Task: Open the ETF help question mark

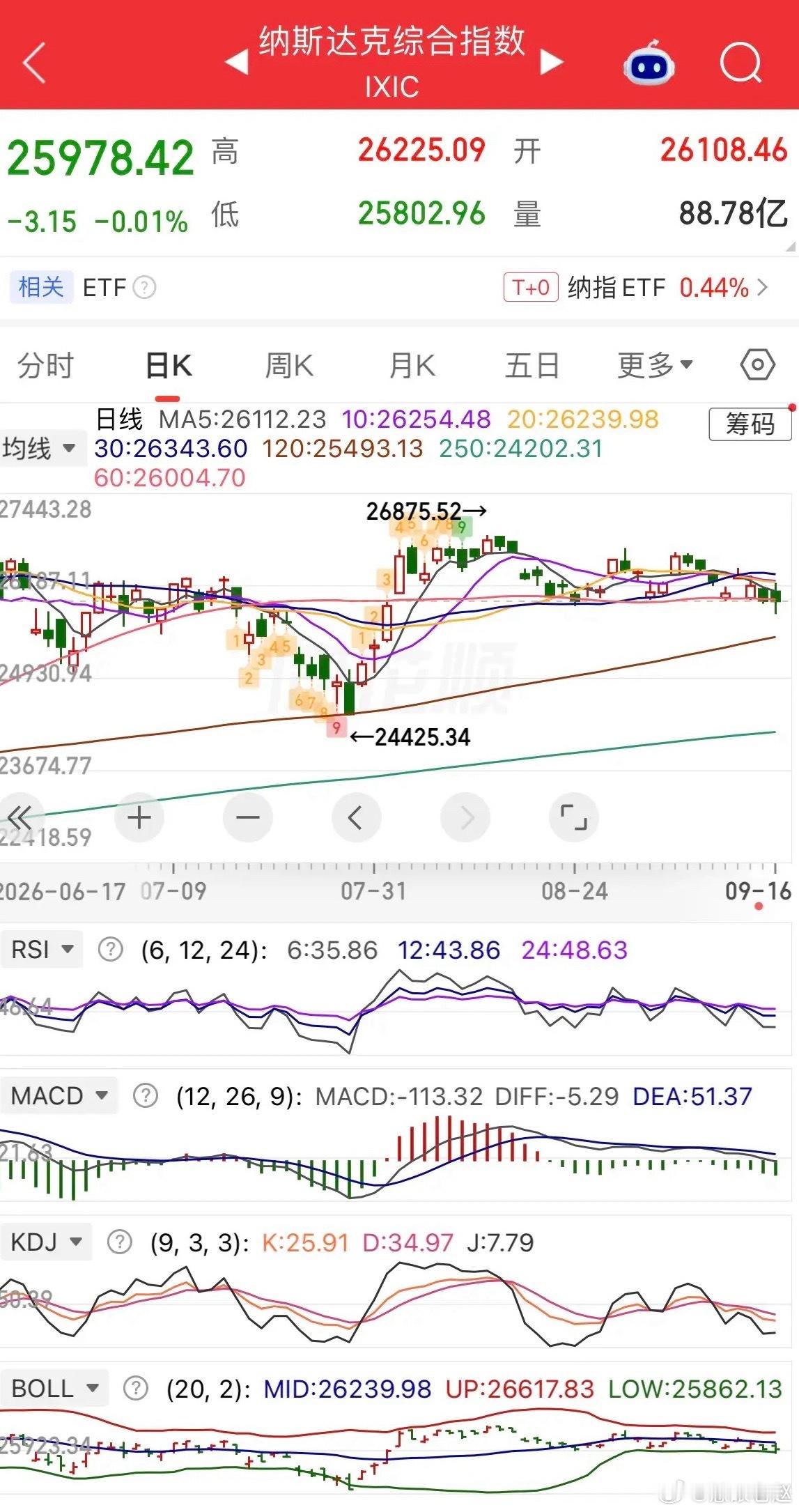Action: [144, 287]
